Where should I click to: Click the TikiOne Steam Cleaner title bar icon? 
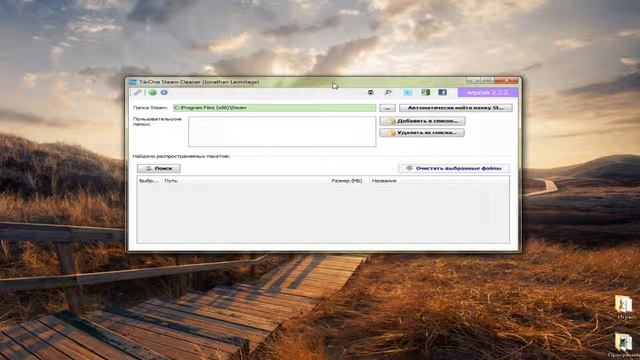(x=132, y=82)
